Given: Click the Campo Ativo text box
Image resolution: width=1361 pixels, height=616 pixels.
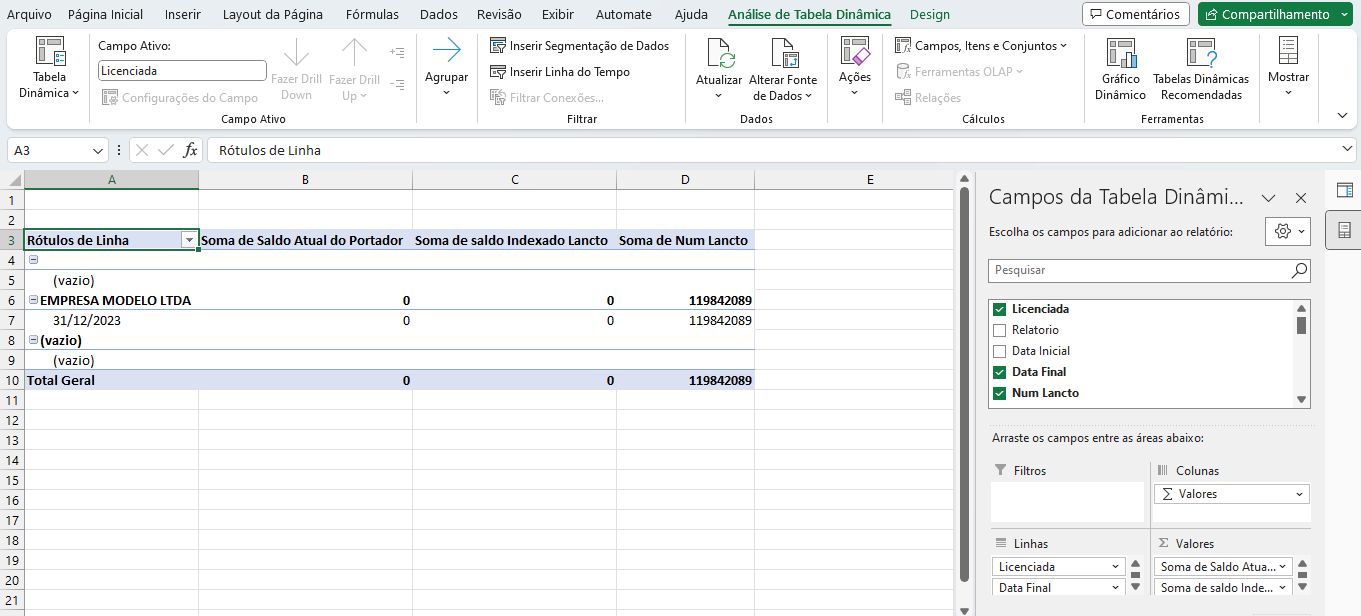Looking at the screenshot, I should 182,71.
